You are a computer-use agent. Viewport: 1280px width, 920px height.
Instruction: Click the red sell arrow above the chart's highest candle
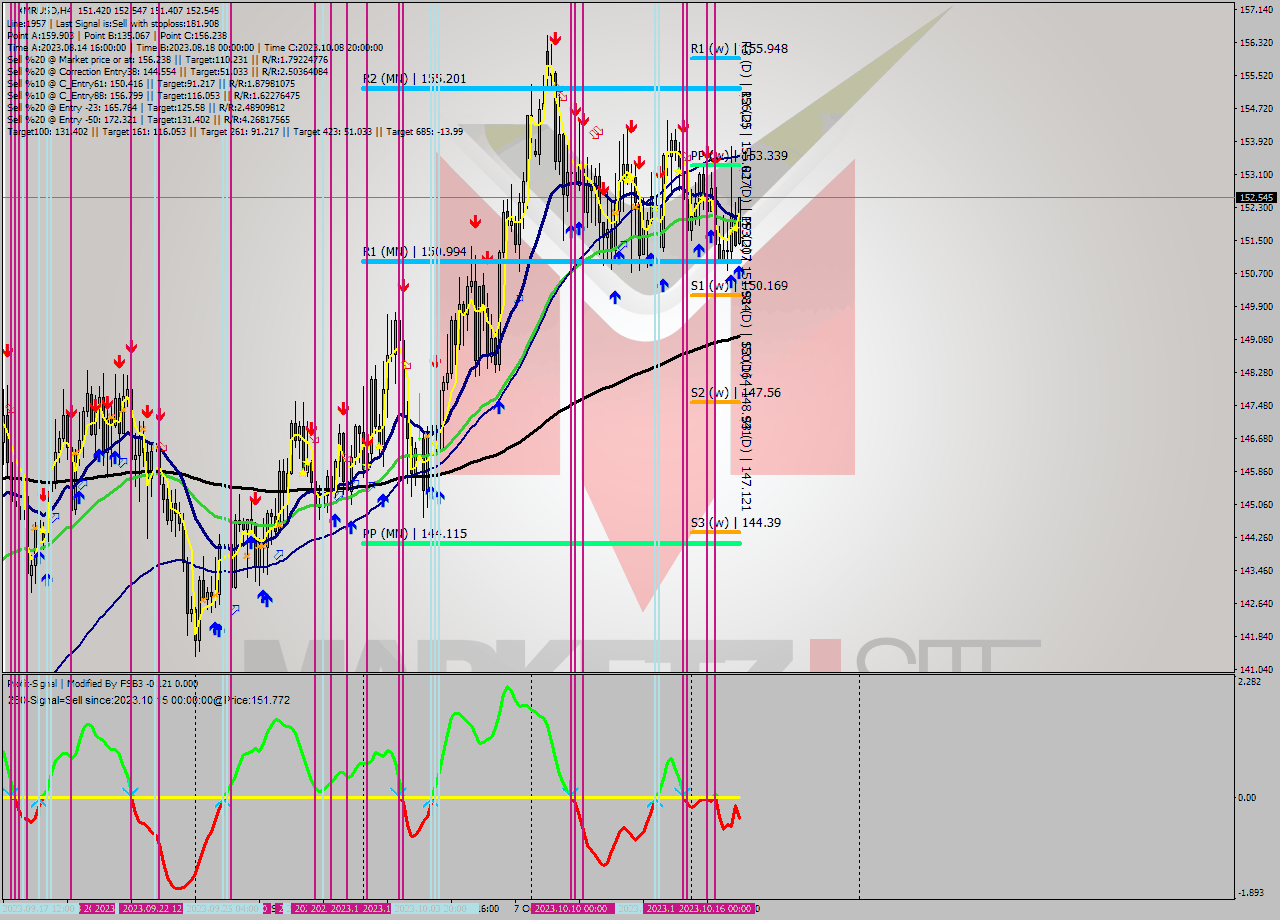click(x=554, y=38)
